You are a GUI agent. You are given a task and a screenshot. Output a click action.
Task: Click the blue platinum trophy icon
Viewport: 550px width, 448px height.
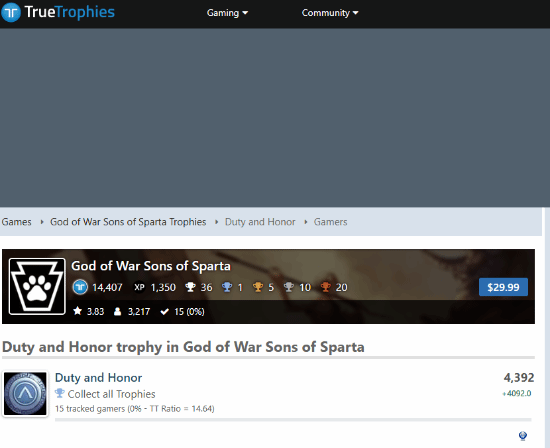227,287
